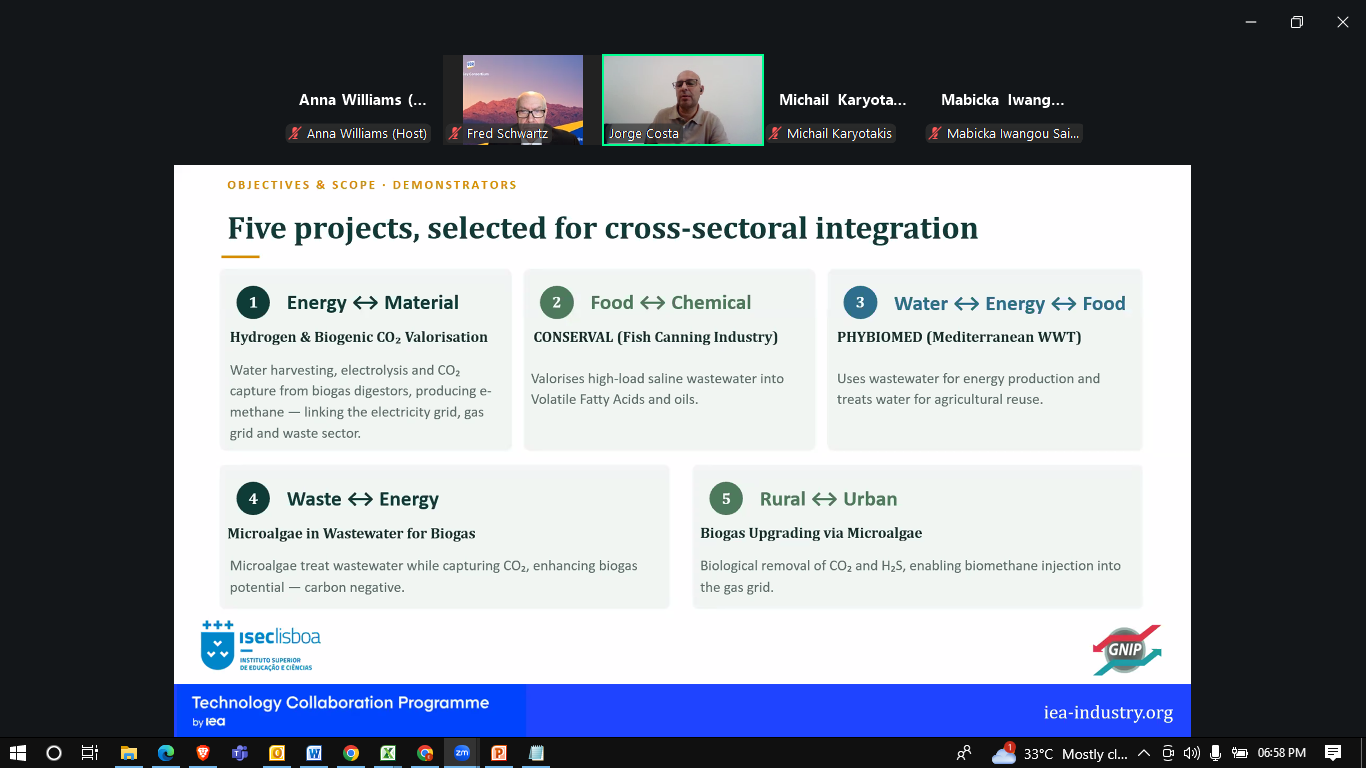The image size is (1366, 768).
Task: Open weather widget showing 33°C
Action: click(x=1060, y=753)
